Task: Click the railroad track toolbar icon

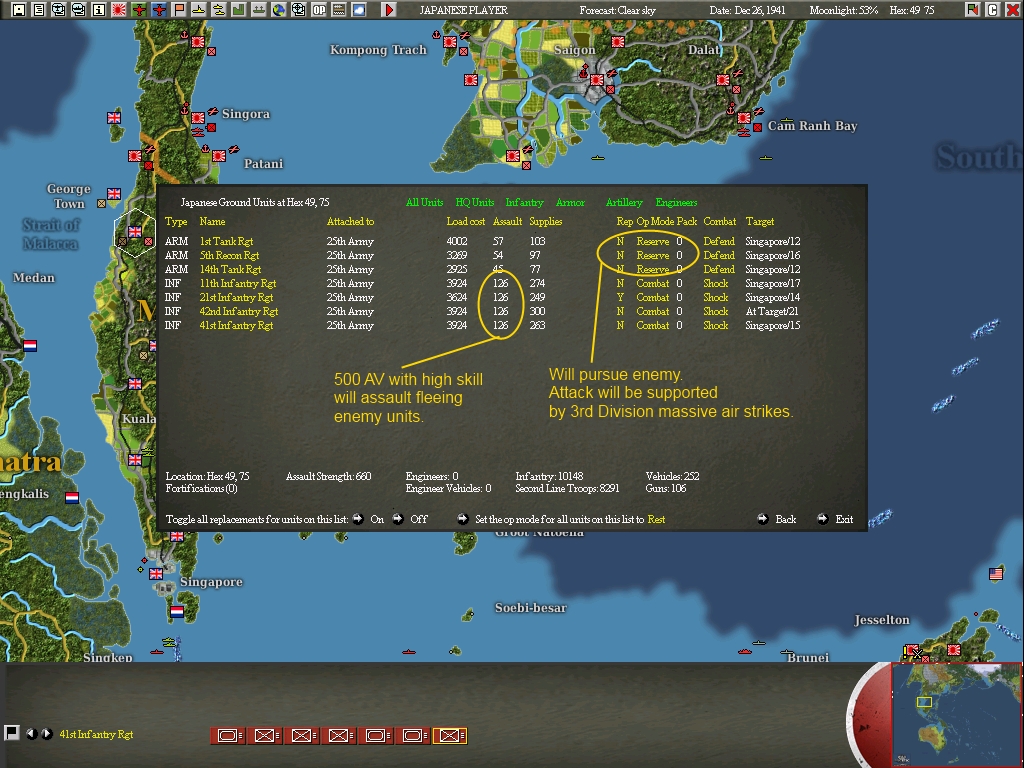Action: [339, 10]
